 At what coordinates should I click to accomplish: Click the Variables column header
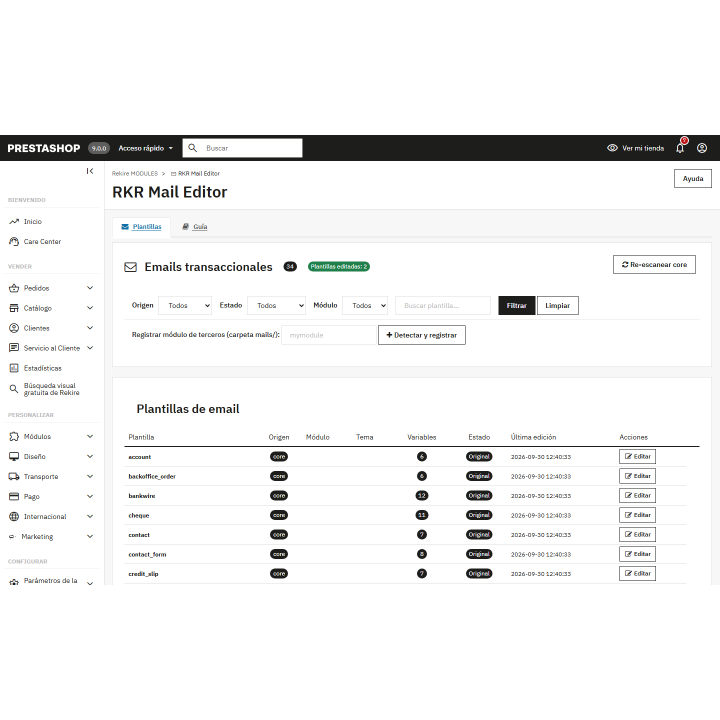tap(422, 437)
